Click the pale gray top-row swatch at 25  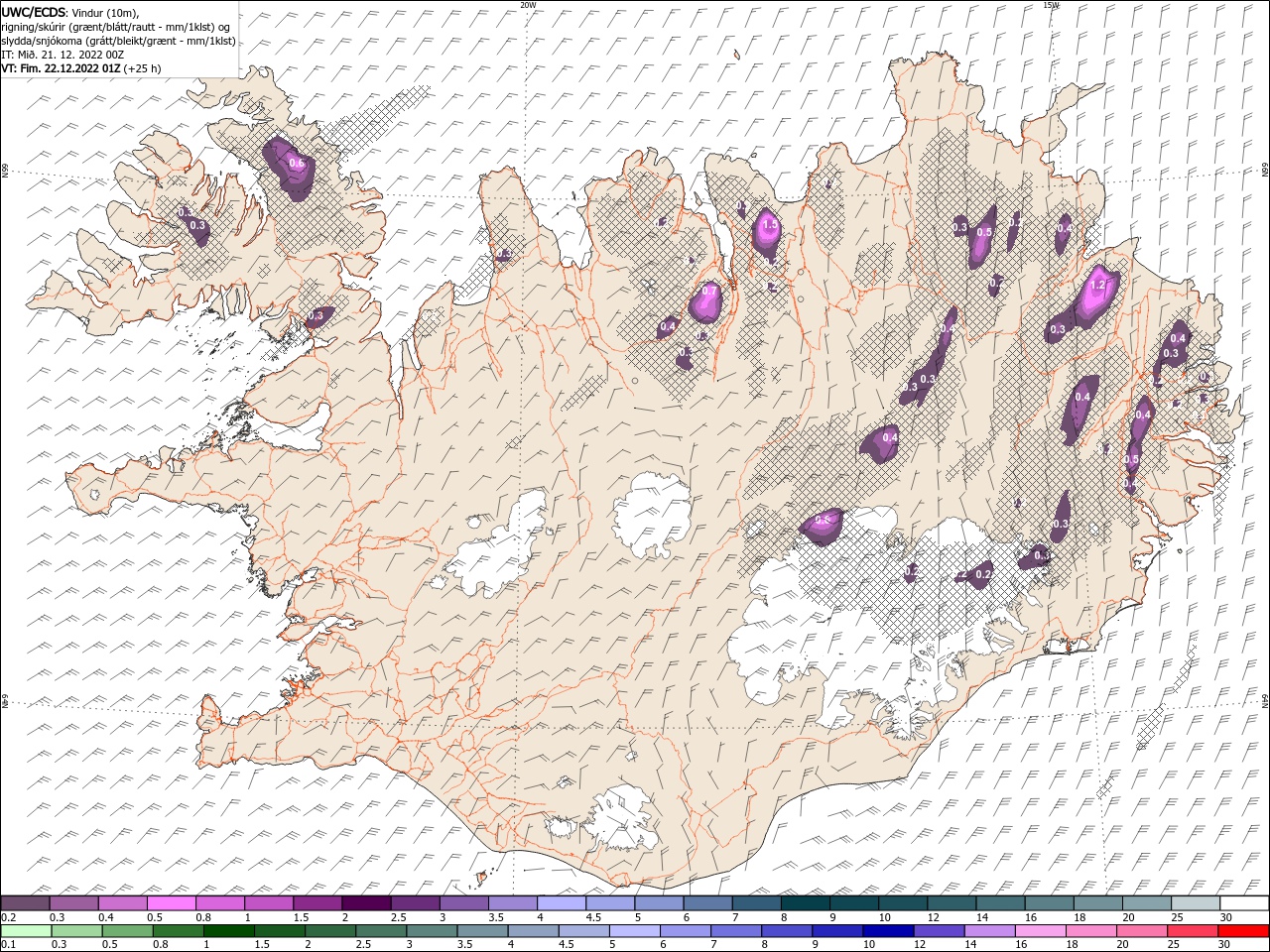pos(1196,903)
